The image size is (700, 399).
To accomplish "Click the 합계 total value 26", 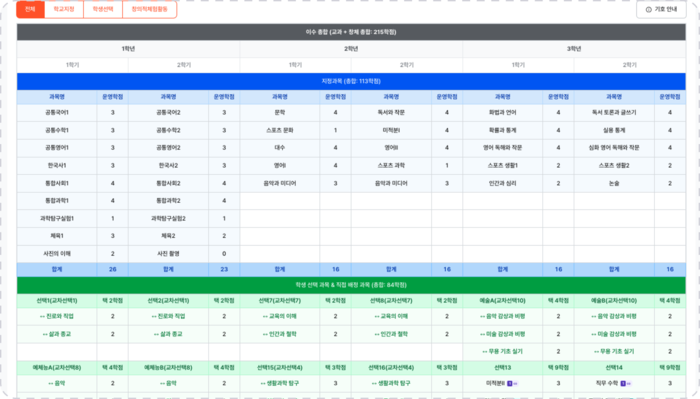I will 112,270.
